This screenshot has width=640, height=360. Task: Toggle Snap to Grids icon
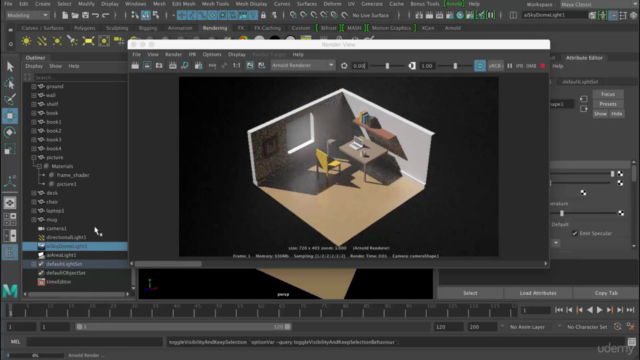[293, 15]
